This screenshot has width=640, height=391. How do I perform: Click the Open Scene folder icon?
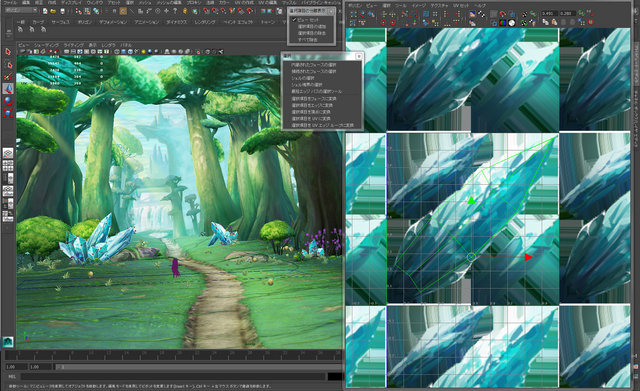[53, 11]
